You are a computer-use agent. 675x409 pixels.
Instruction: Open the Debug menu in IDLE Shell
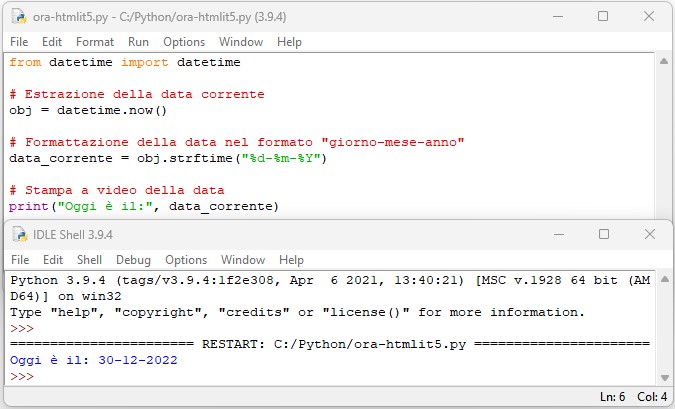click(x=132, y=260)
